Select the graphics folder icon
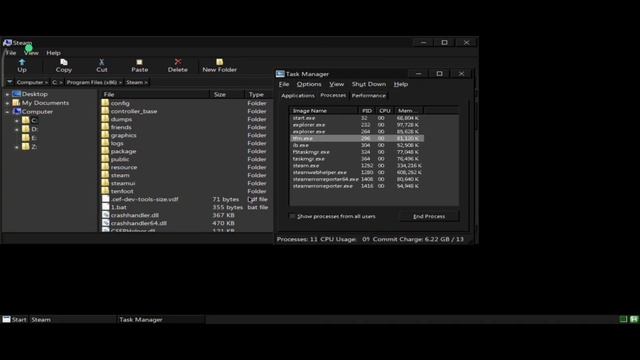The image size is (640, 360). pos(105,135)
